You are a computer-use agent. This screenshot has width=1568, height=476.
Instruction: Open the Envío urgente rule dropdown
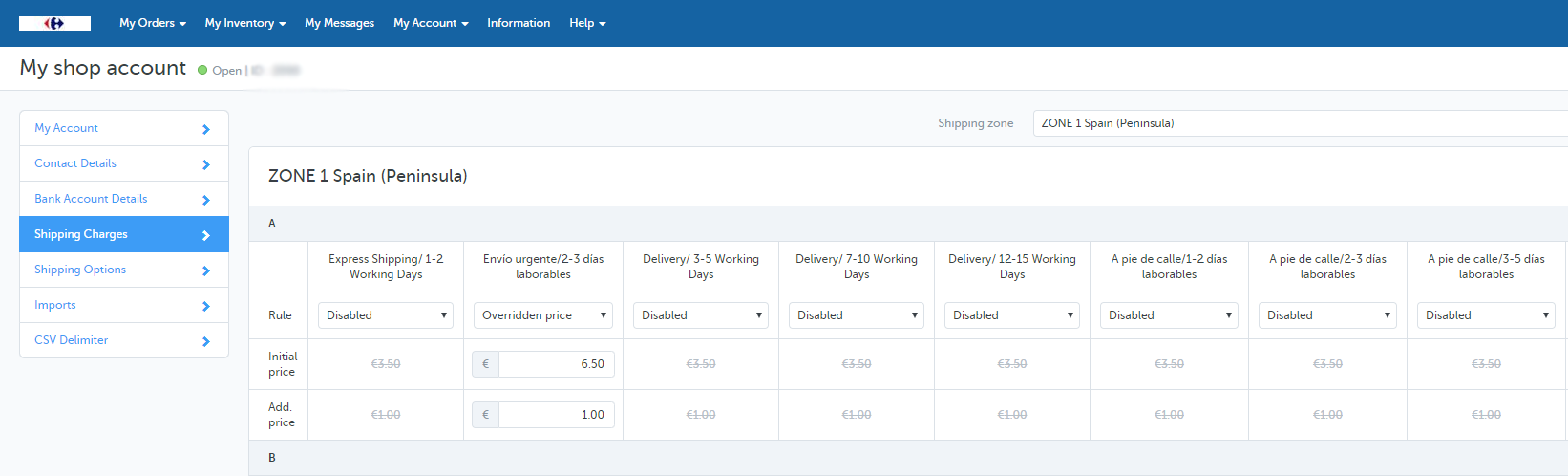543,315
